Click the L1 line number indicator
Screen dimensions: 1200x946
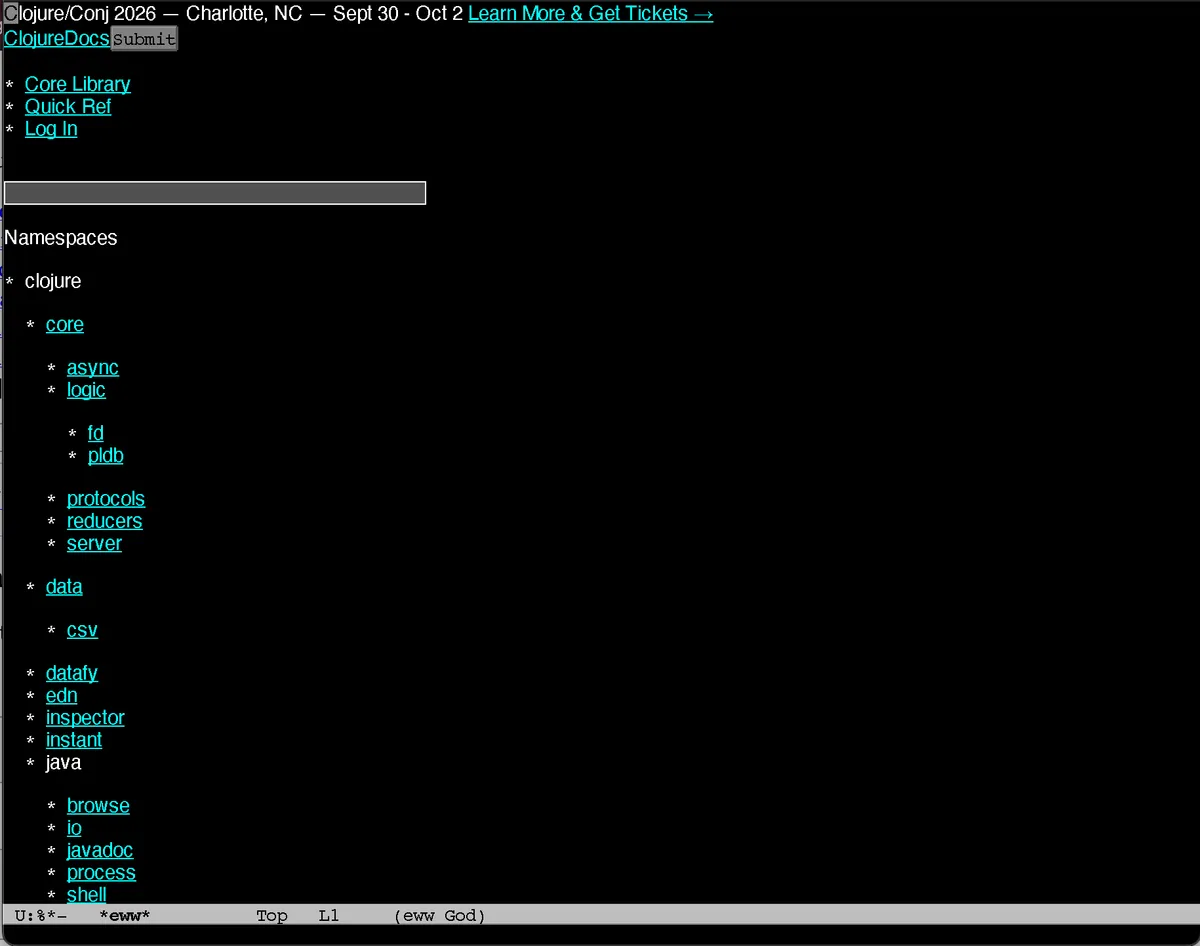point(329,916)
